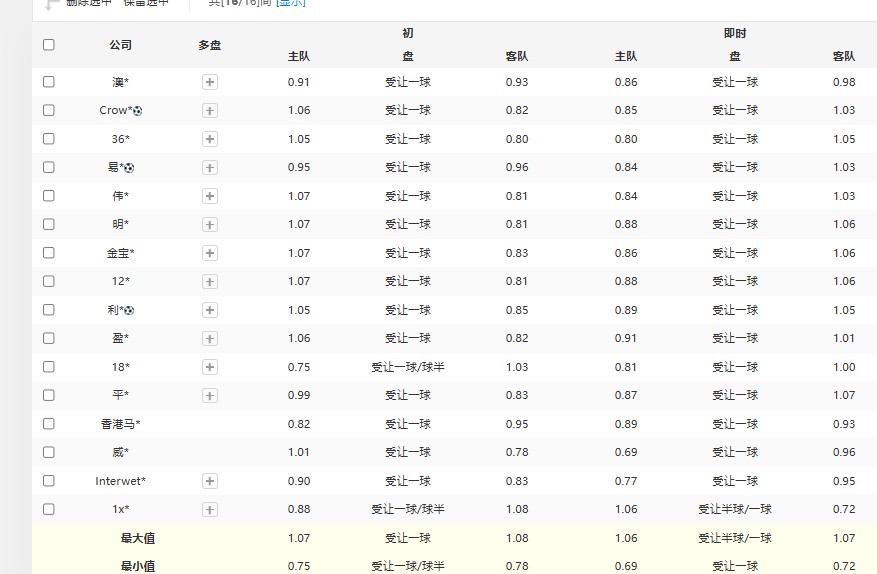Click the plus icon in the 36* row
Image resolution: width=877 pixels, height=574 pixels.
click(210, 139)
